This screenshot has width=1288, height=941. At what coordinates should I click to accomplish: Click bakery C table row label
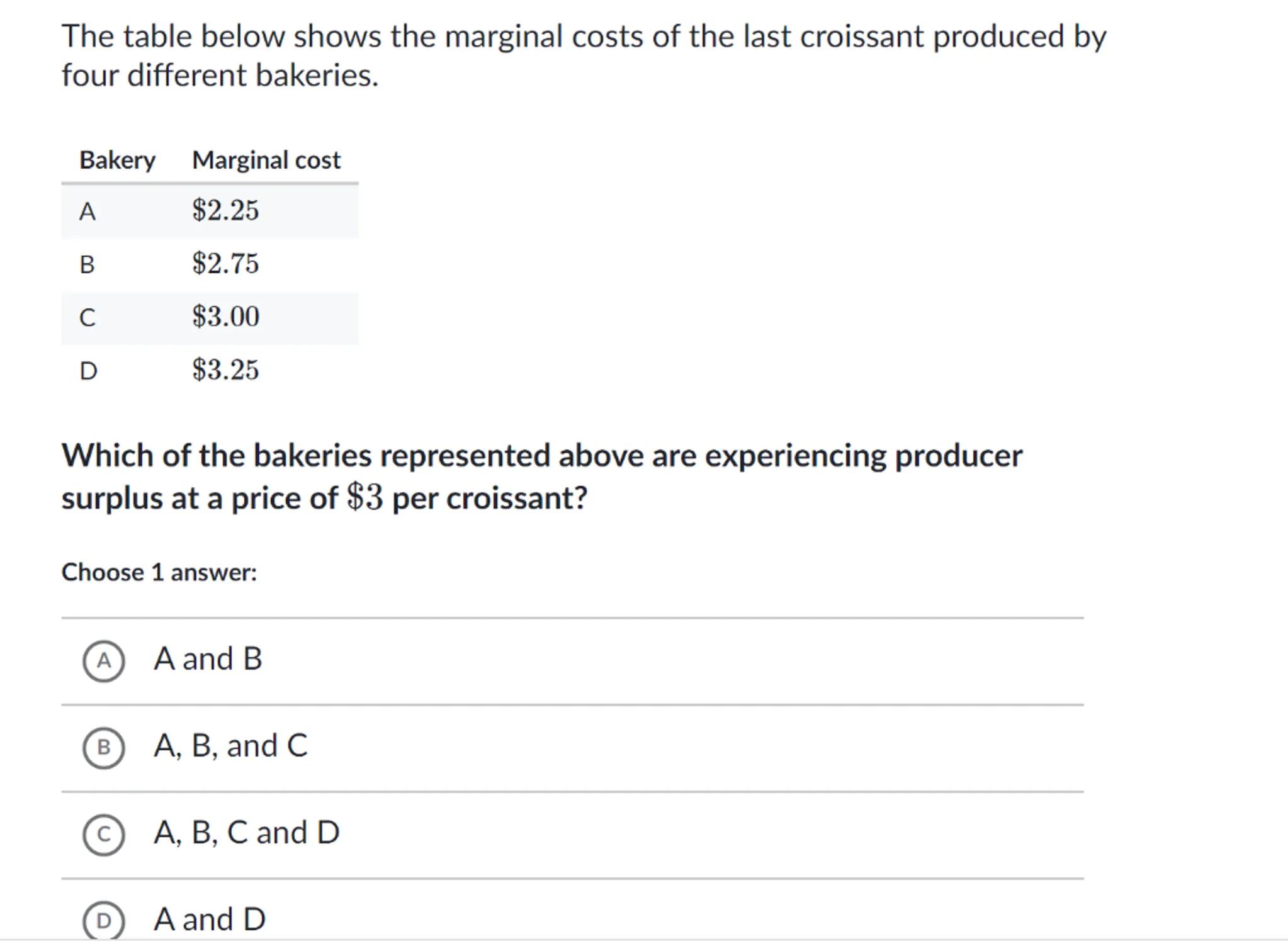click(88, 317)
